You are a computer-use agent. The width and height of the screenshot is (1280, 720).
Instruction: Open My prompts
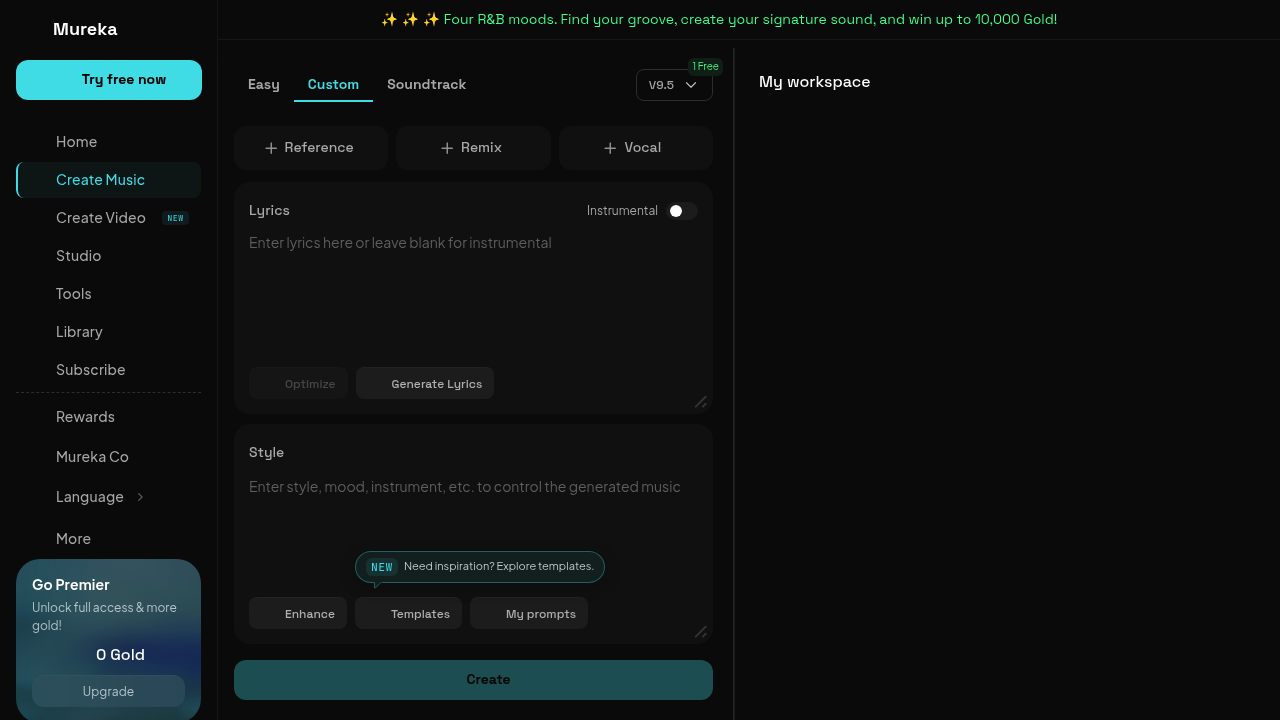coord(529,613)
